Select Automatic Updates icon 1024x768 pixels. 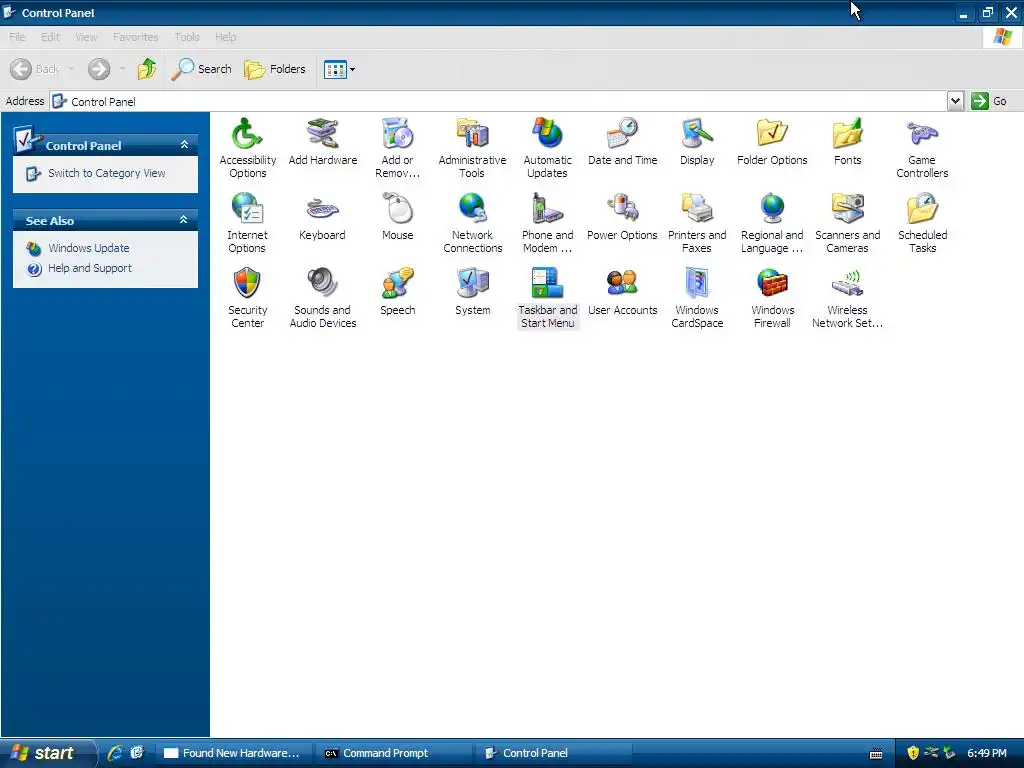tap(547, 148)
